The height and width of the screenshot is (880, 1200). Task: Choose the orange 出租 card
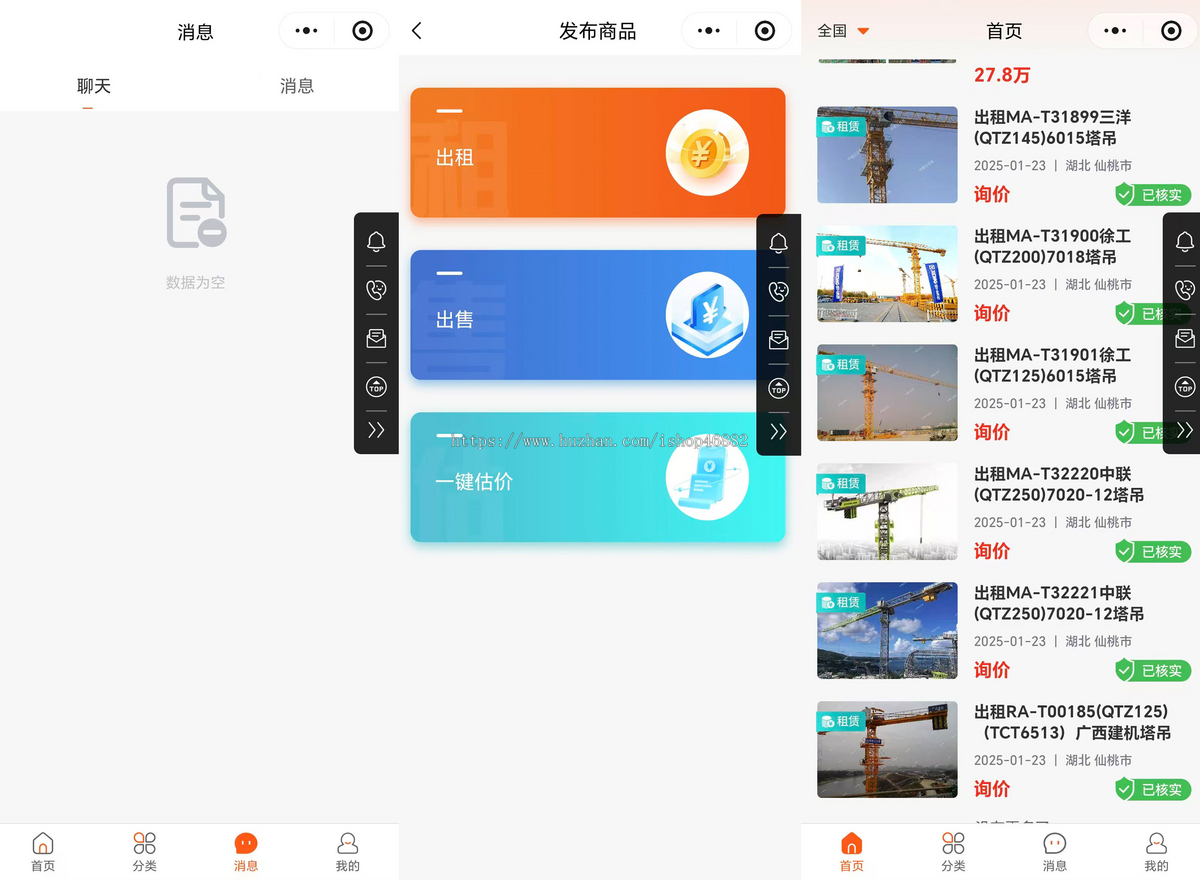pyautogui.click(x=597, y=153)
